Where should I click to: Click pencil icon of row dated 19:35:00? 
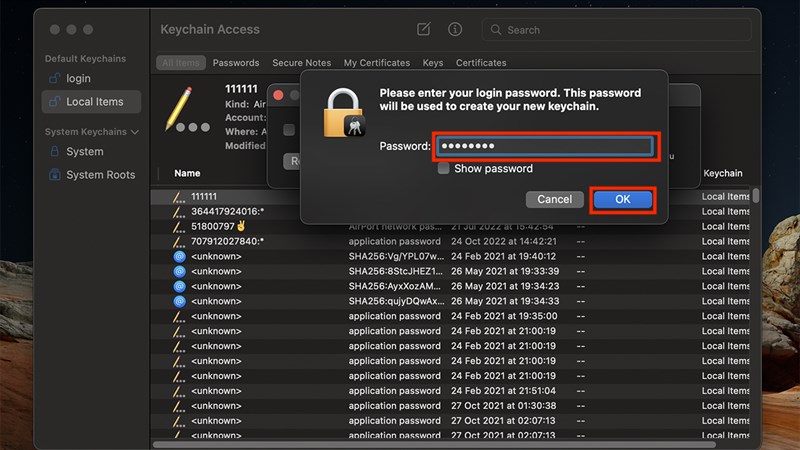coord(178,316)
